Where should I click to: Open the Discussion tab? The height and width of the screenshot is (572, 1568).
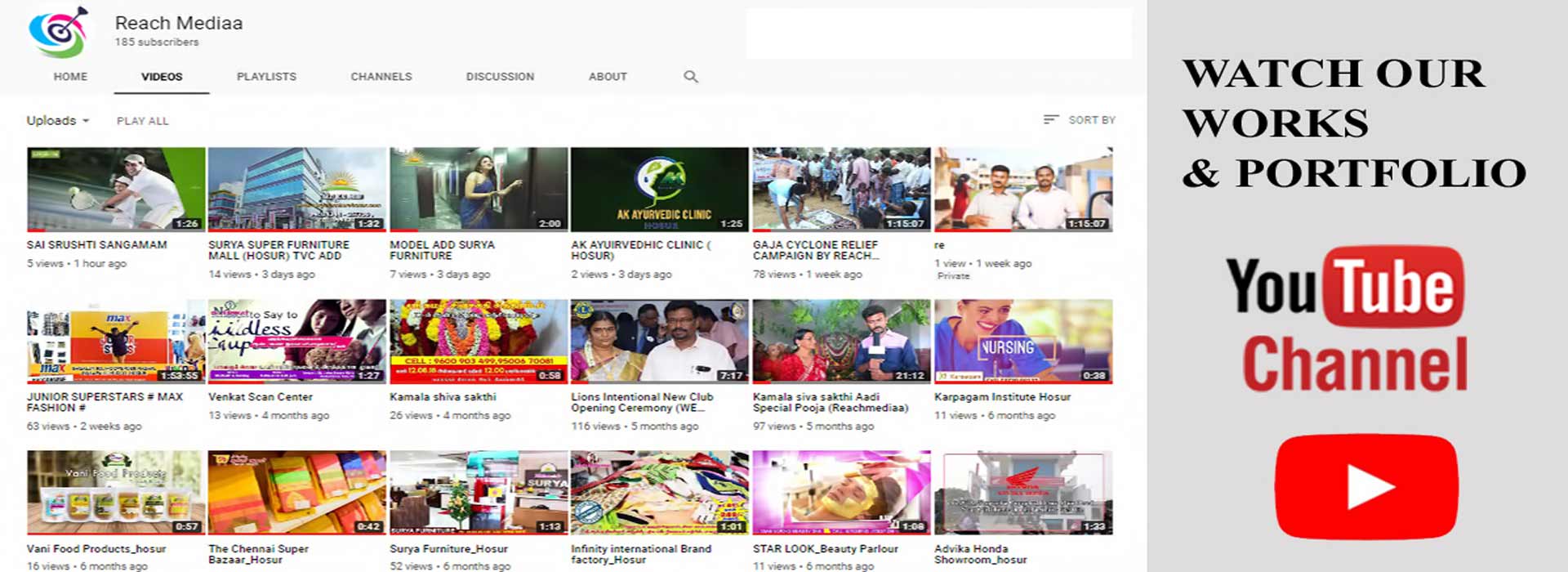(500, 77)
